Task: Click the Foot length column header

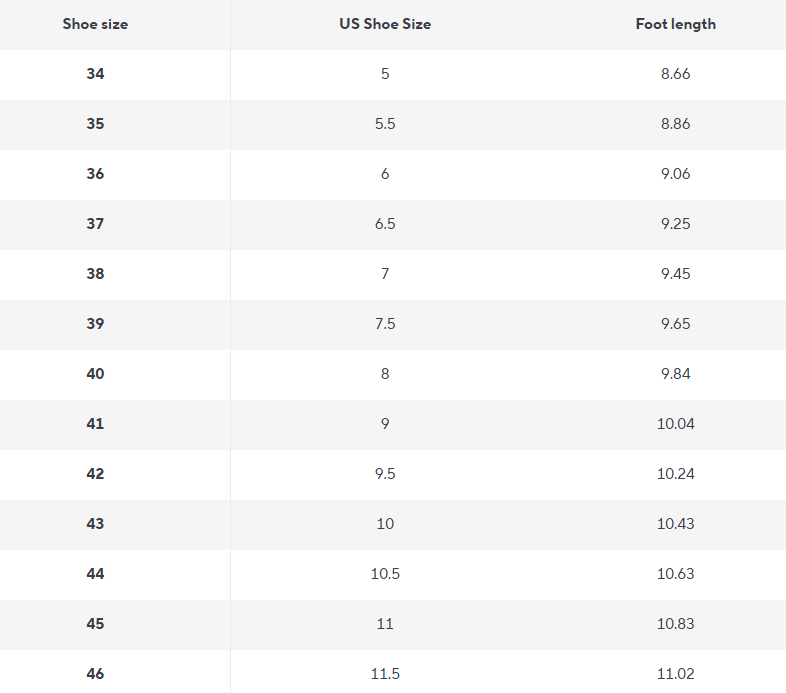Action: 676,24
